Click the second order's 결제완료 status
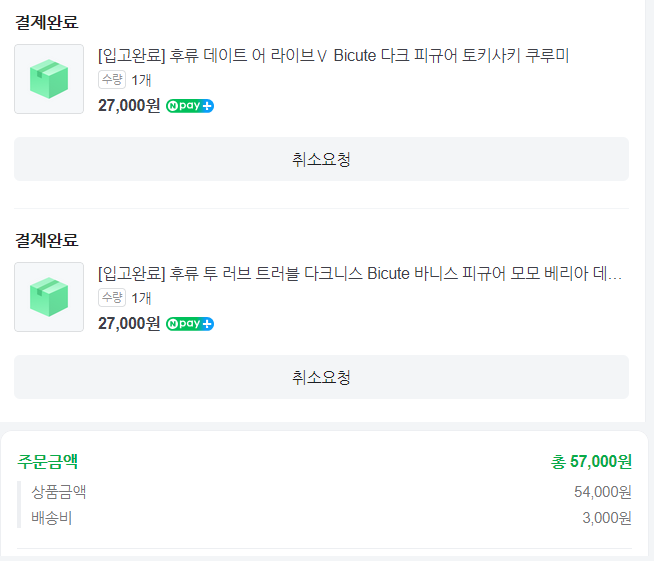The height and width of the screenshot is (561, 654). [46, 240]
